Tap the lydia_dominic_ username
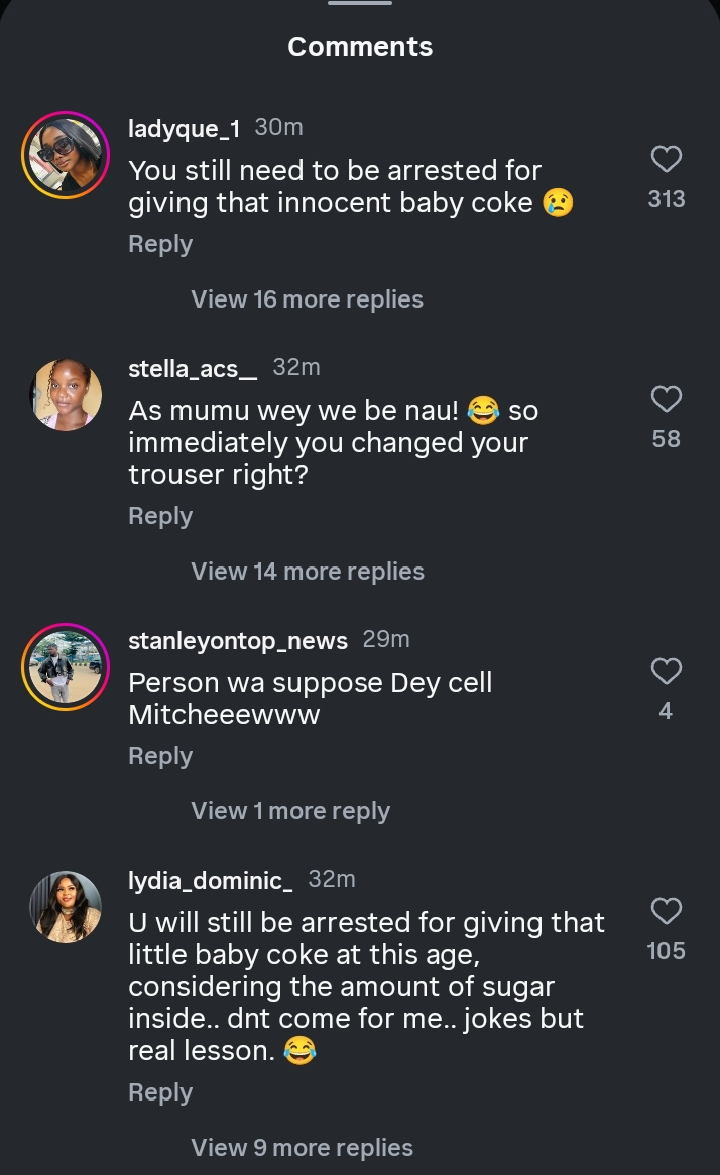Screen dimensions: 720x1175 tap(210, 881)
